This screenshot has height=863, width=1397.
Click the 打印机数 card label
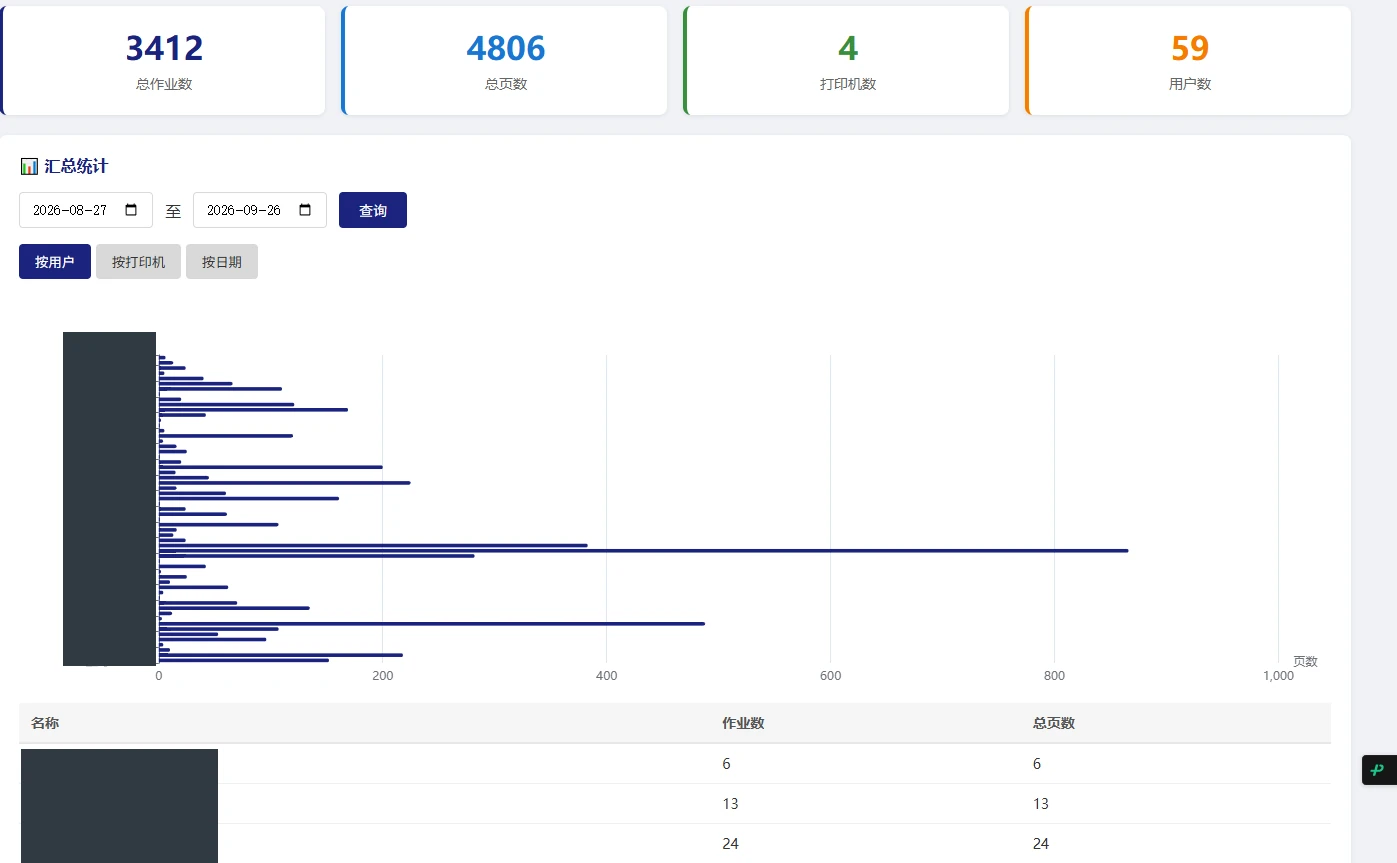848,84
